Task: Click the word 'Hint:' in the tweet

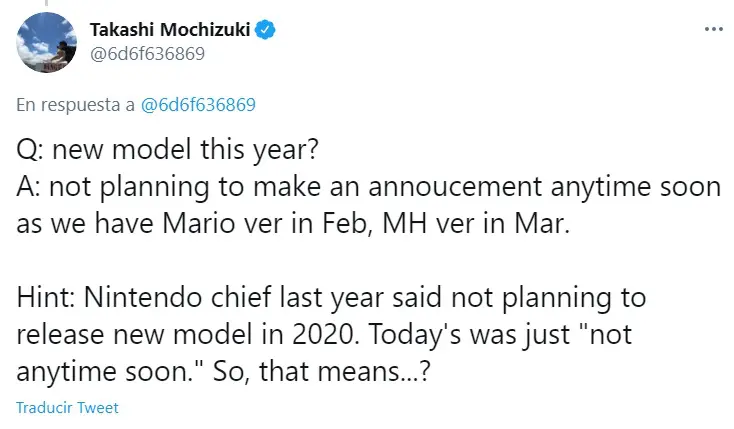Action: pyautogui.click(x=46, y=297)
